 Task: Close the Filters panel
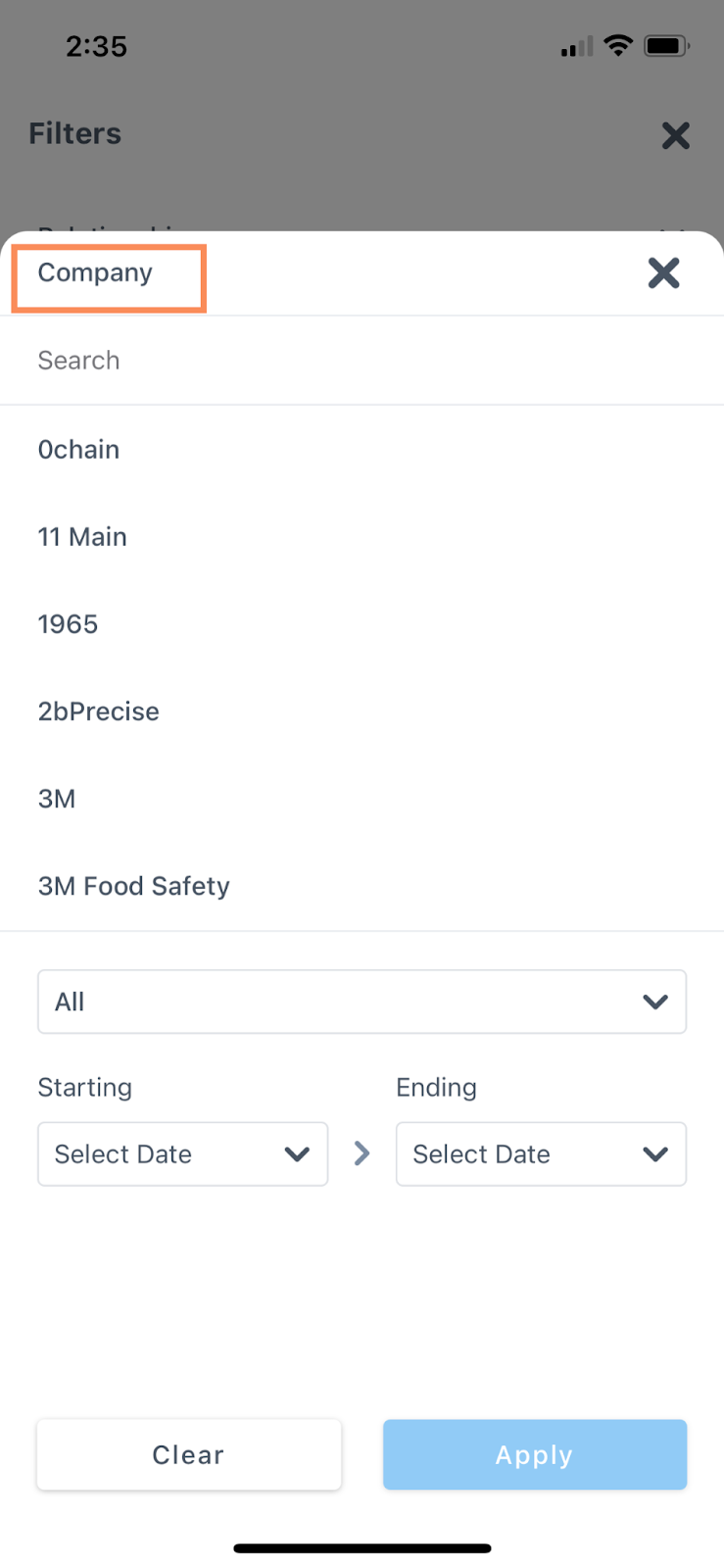tap(675, 135)
